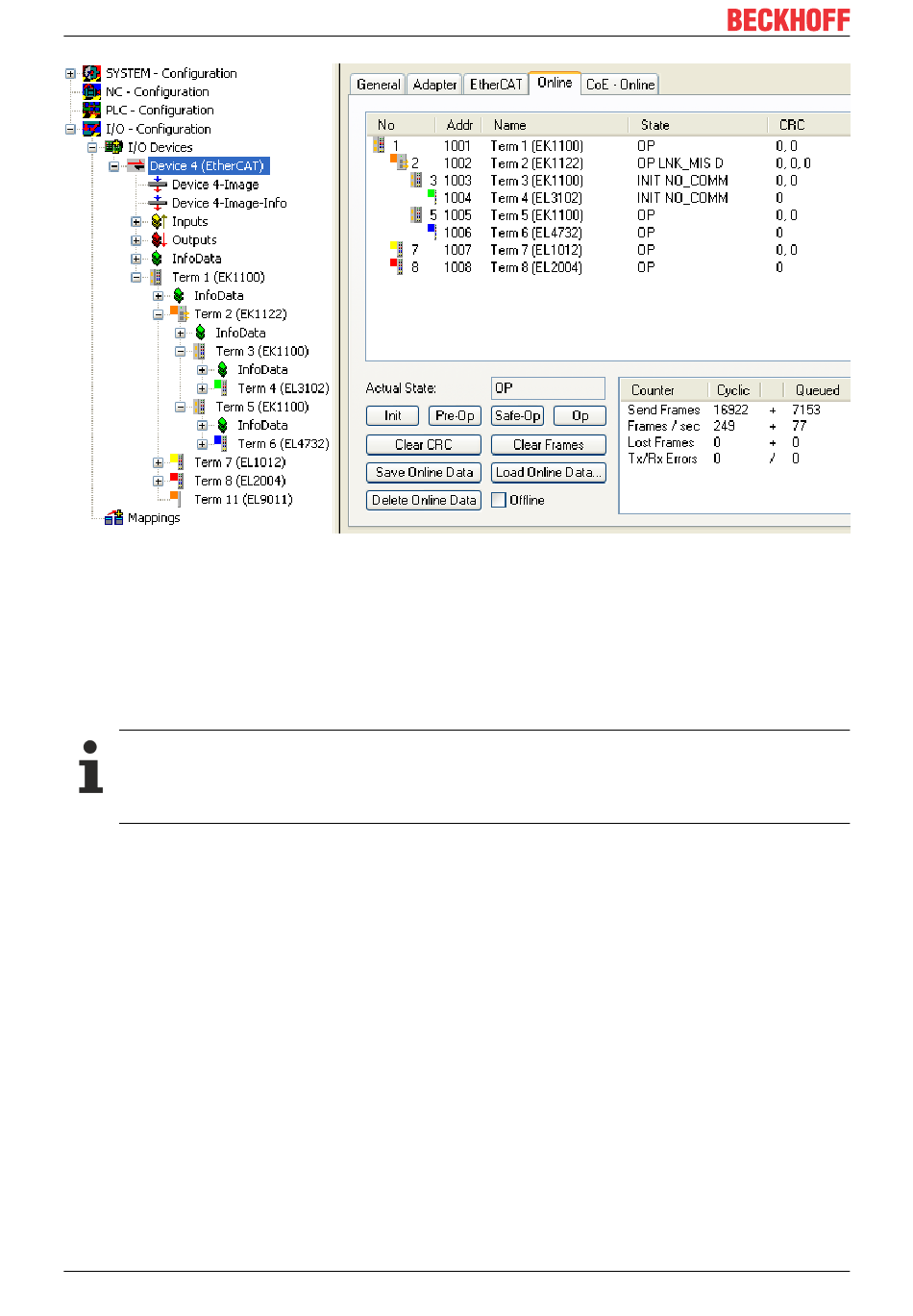Image resolution: width=913 pixels, height=1316 pixels.
Task: Click the NC - Configuration node icon
Action: coord(91,91)
